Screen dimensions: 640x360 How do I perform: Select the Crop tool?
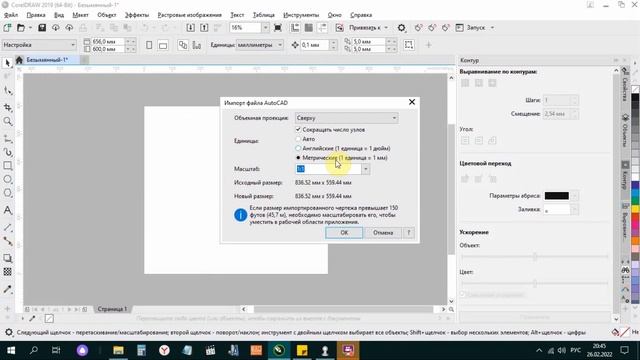pos(7,107)
